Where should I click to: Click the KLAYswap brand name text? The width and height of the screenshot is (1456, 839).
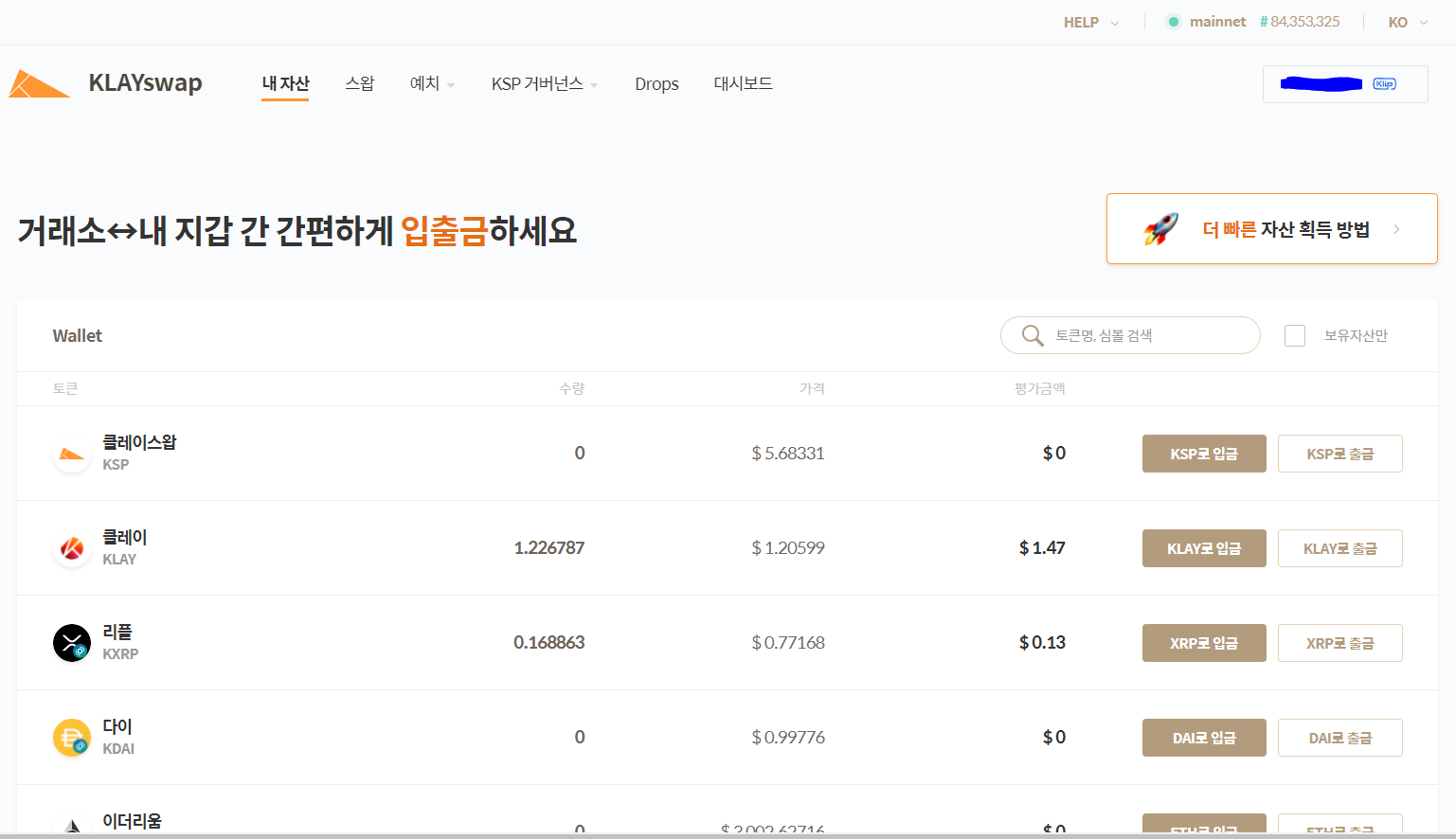pyautogui.click(x=145, y=83)
